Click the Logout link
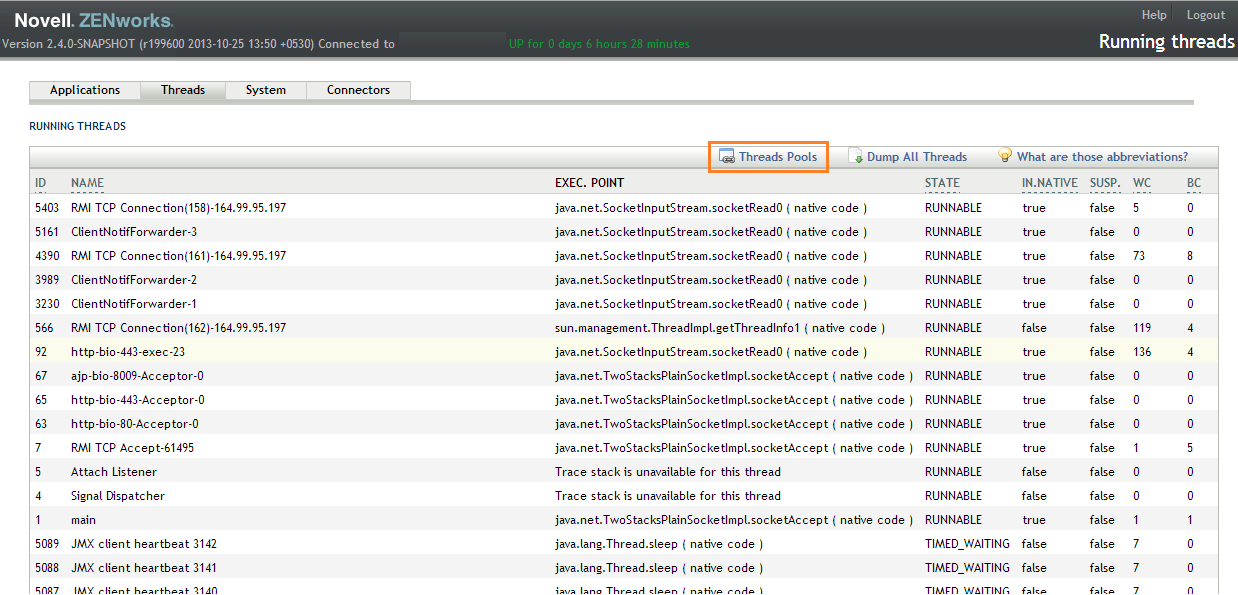 point(1205,15)
